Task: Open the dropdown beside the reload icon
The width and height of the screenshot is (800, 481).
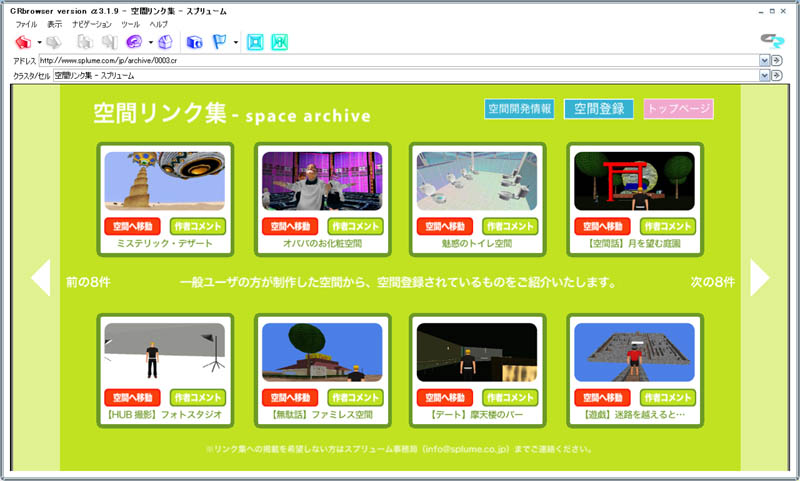Action: [x=151, y=42]
